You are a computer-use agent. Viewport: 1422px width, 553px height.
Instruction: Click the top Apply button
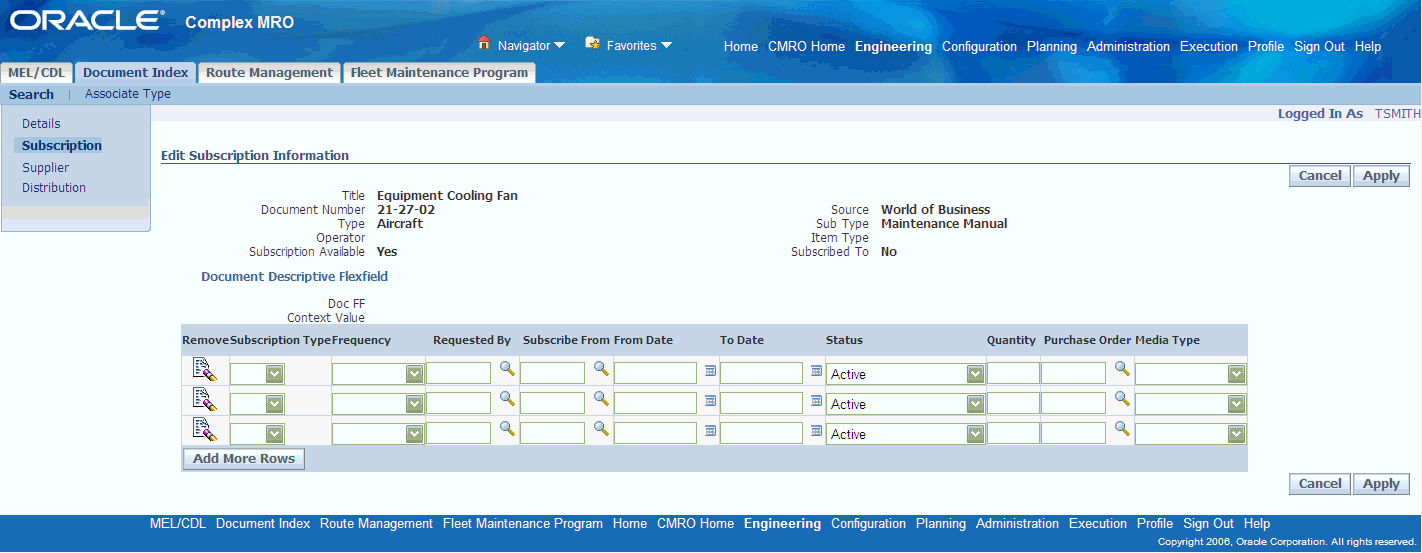(x=1381, y=176)
